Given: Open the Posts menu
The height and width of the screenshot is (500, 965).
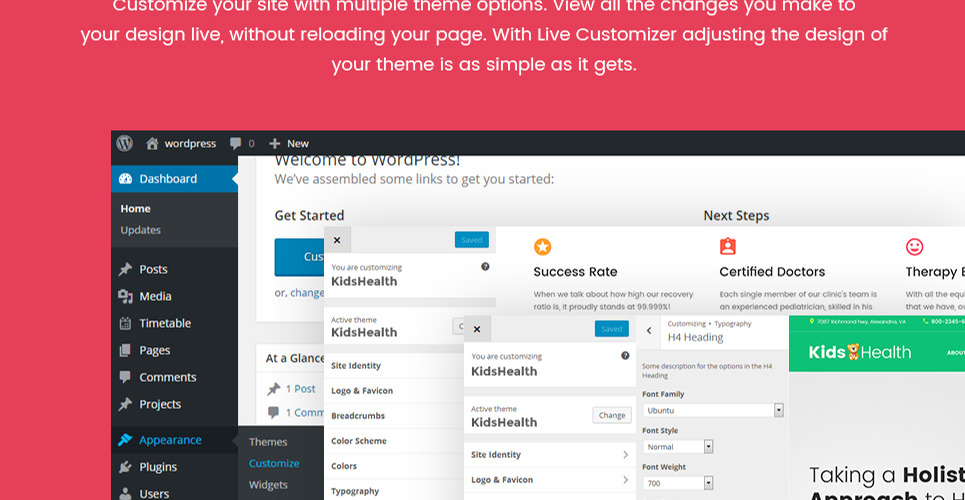Looking at the screenshot, I should point(174,269).
